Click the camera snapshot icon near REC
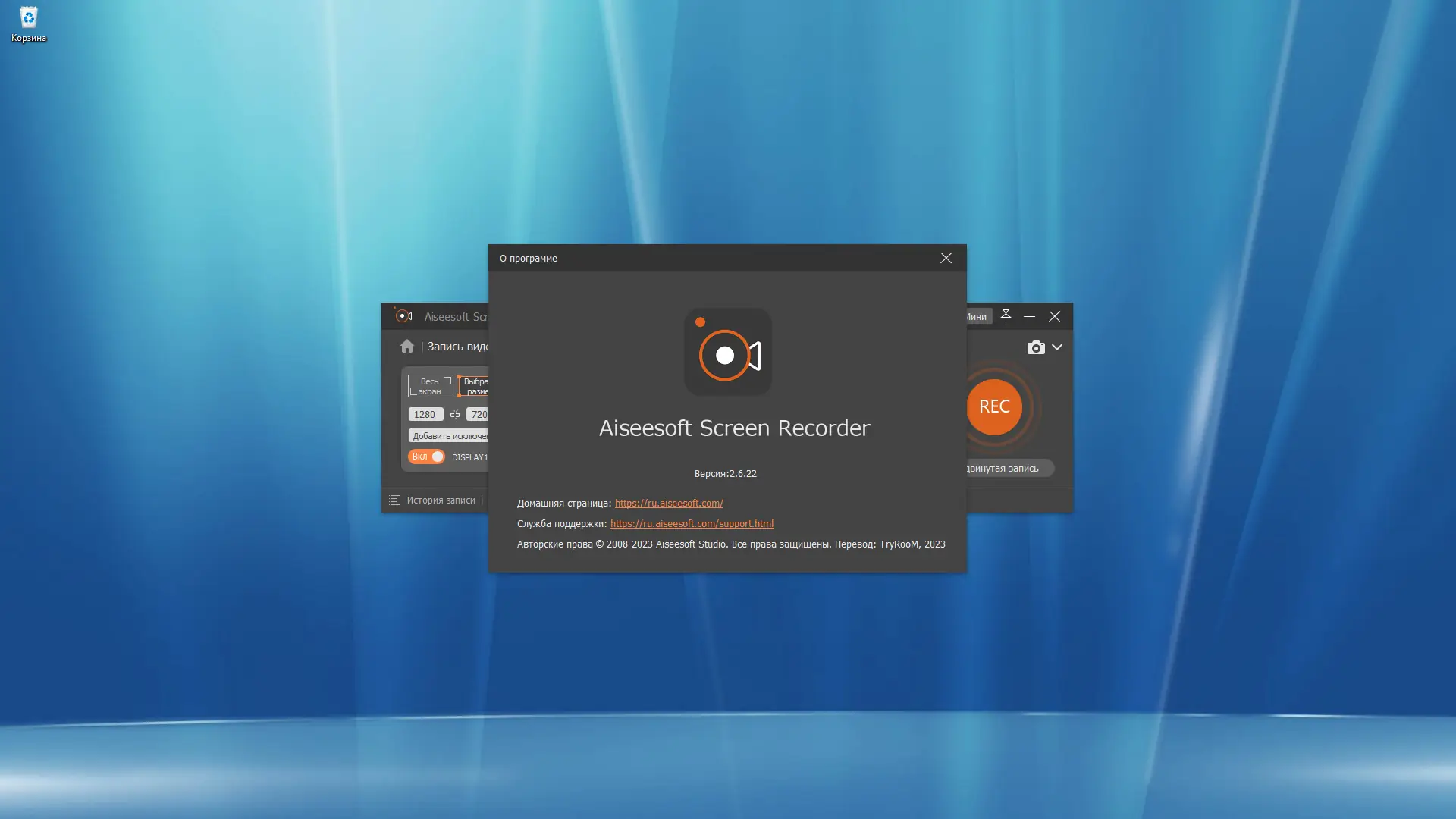This screenshot has height=819, width=1456. coord(1036,347)
